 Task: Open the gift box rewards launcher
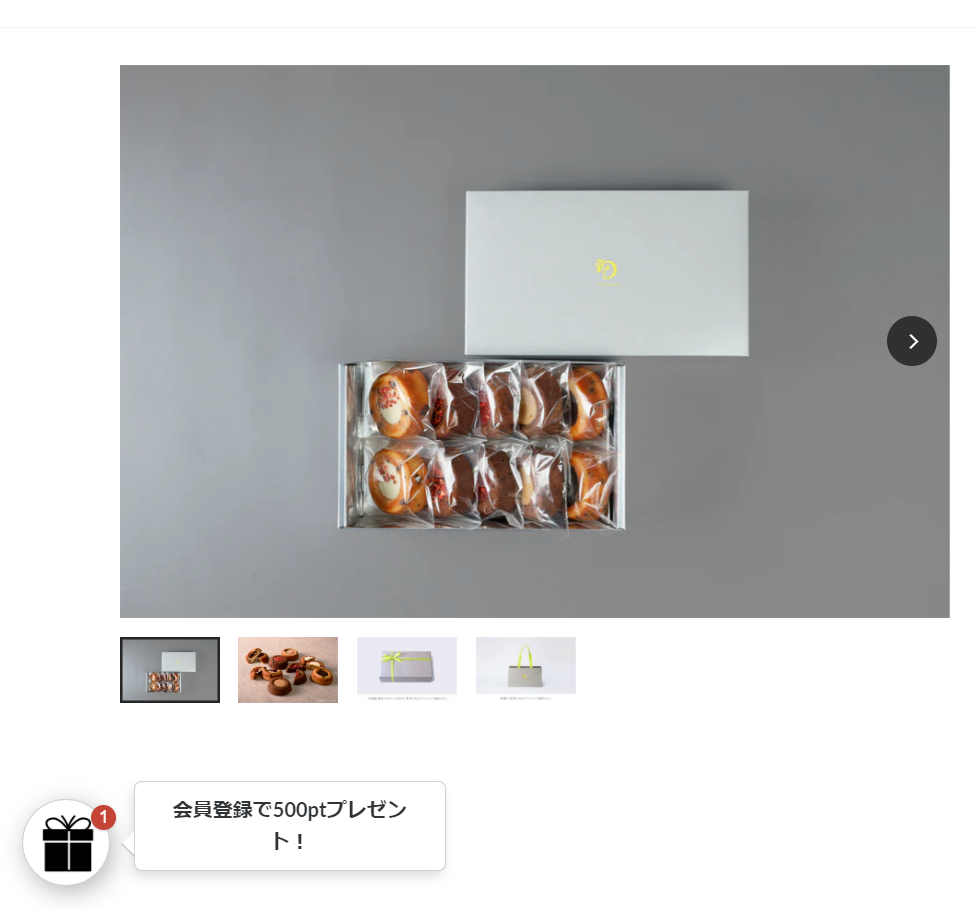click(x=66, y=842)
